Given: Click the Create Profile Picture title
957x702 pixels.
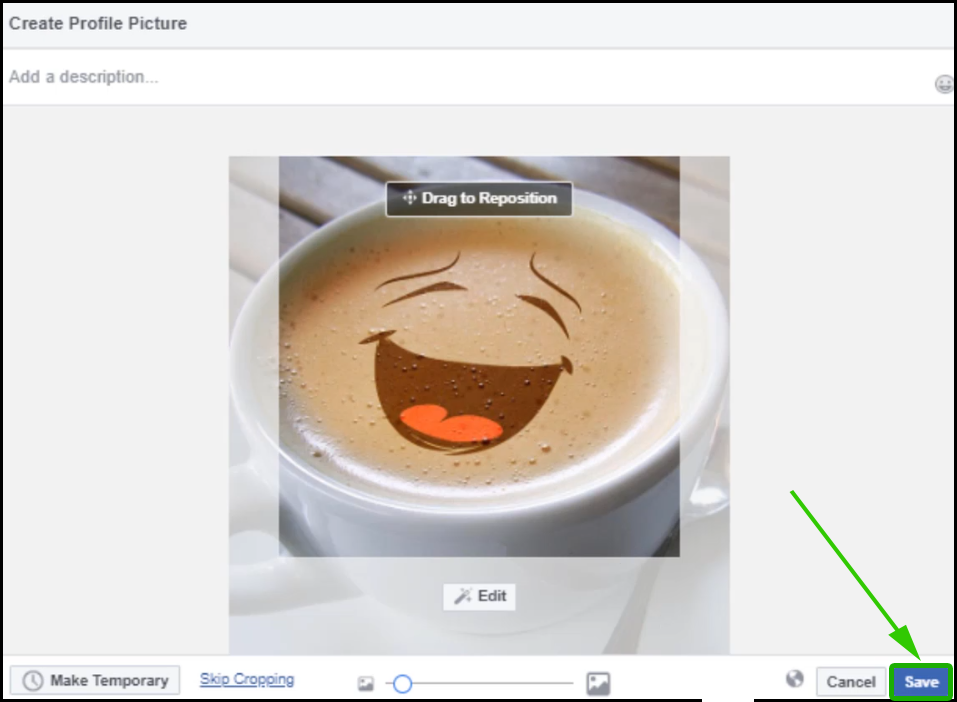Looking at the screenshot, I should tap(98, 23).
